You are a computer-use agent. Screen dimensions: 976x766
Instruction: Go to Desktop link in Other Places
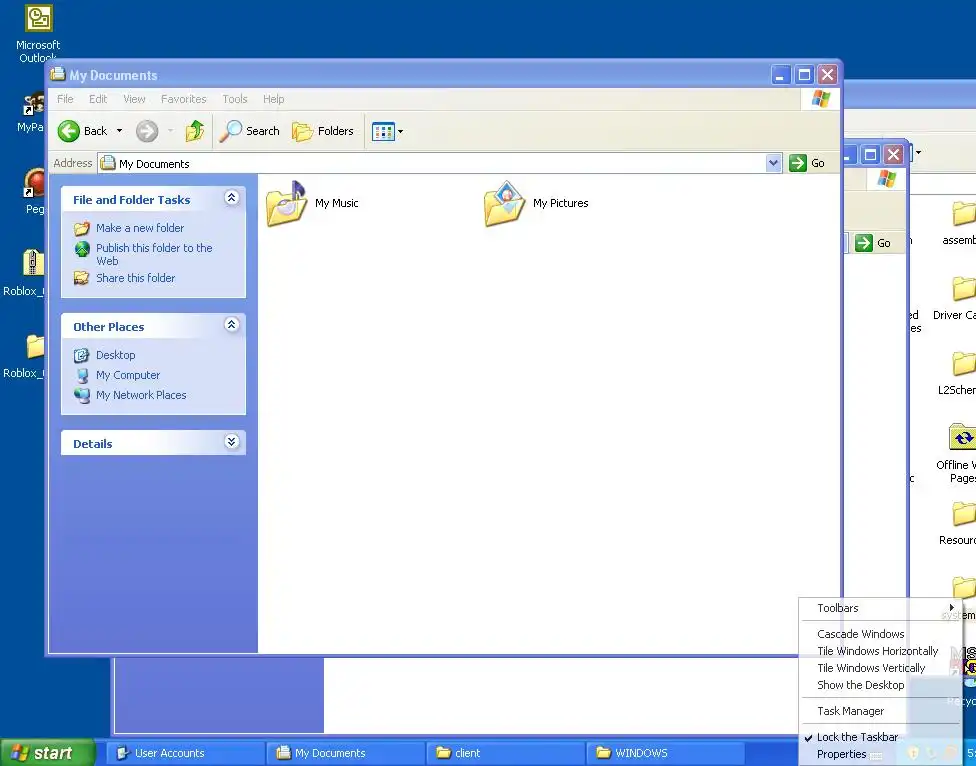(x=115, y=355)
